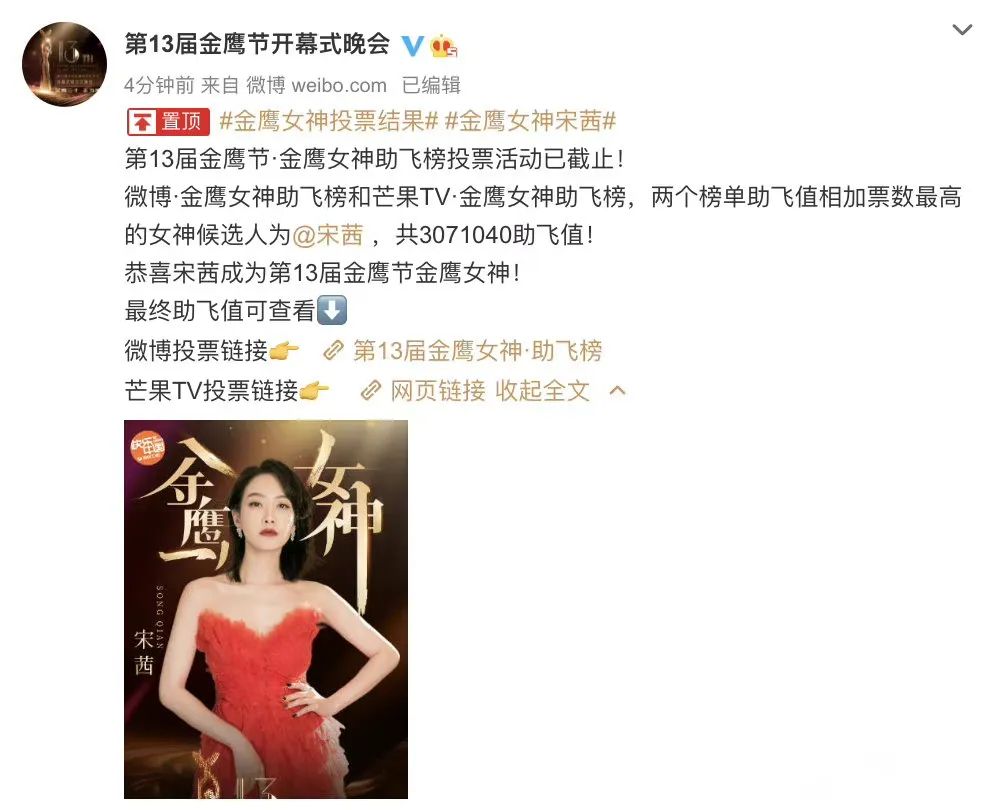Open the post options chevron menu
The width and height of the screenshot is (986, 810).
click(x=962, y=30)
